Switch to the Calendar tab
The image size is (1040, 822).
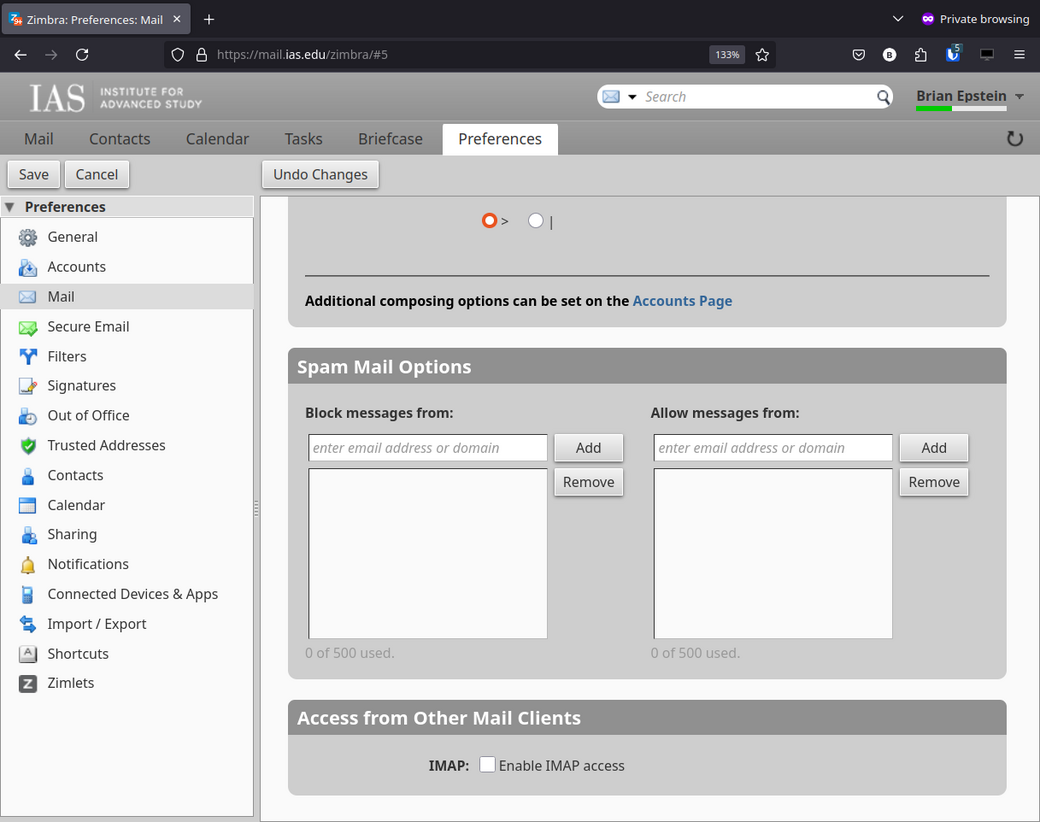pyautogui.click(x=217, y=139)
